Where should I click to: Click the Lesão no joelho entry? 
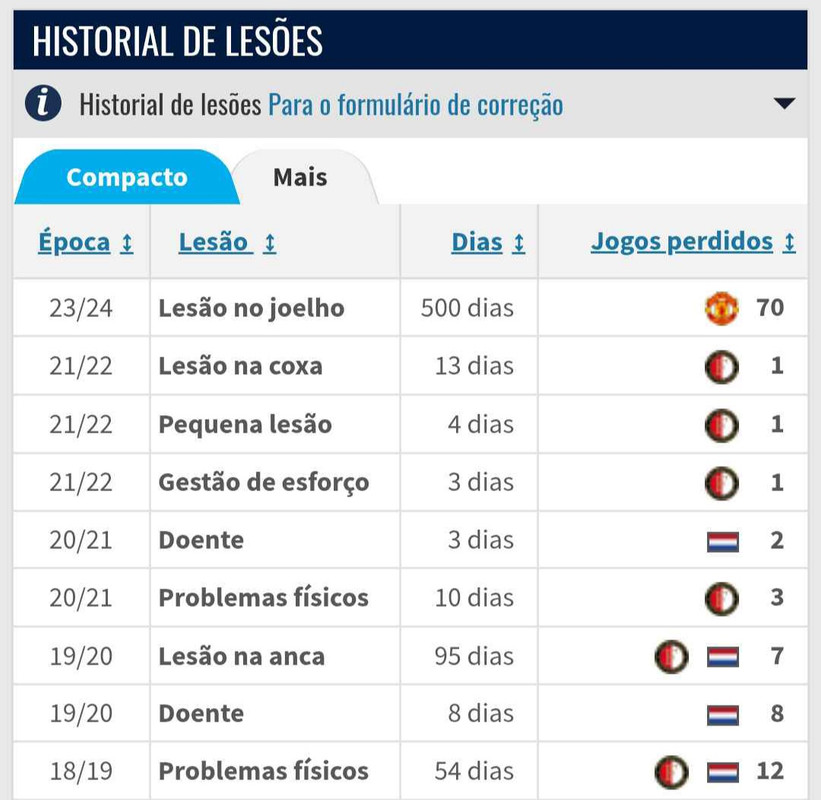tap(251, 308)
